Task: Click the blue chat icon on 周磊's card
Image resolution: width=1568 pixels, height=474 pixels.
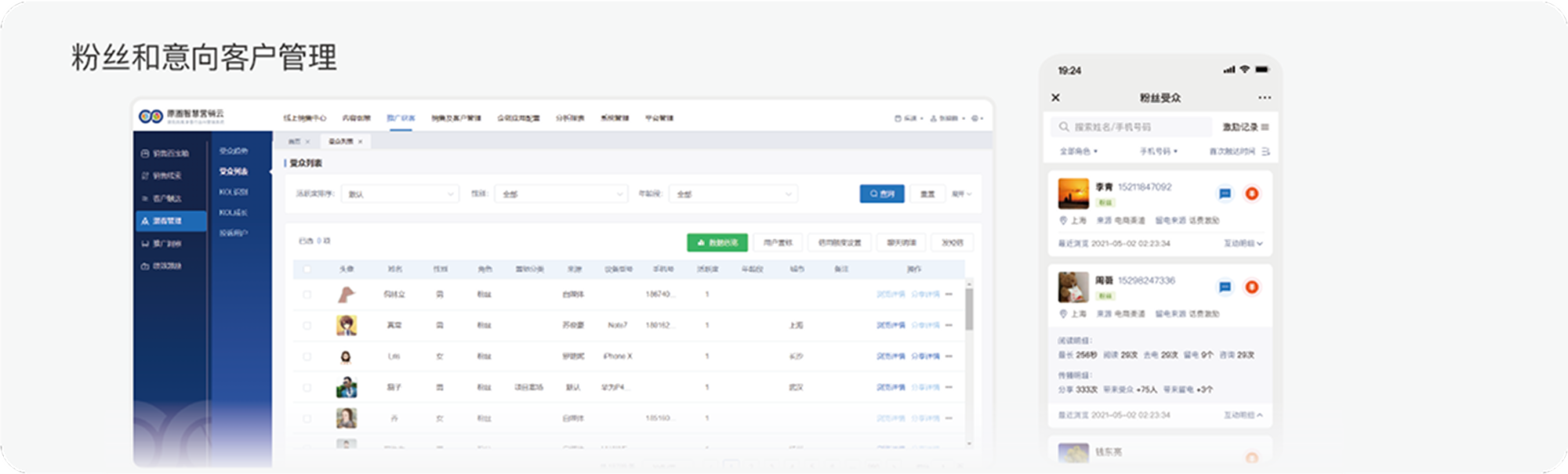Action: click(x=1225, y=287)
